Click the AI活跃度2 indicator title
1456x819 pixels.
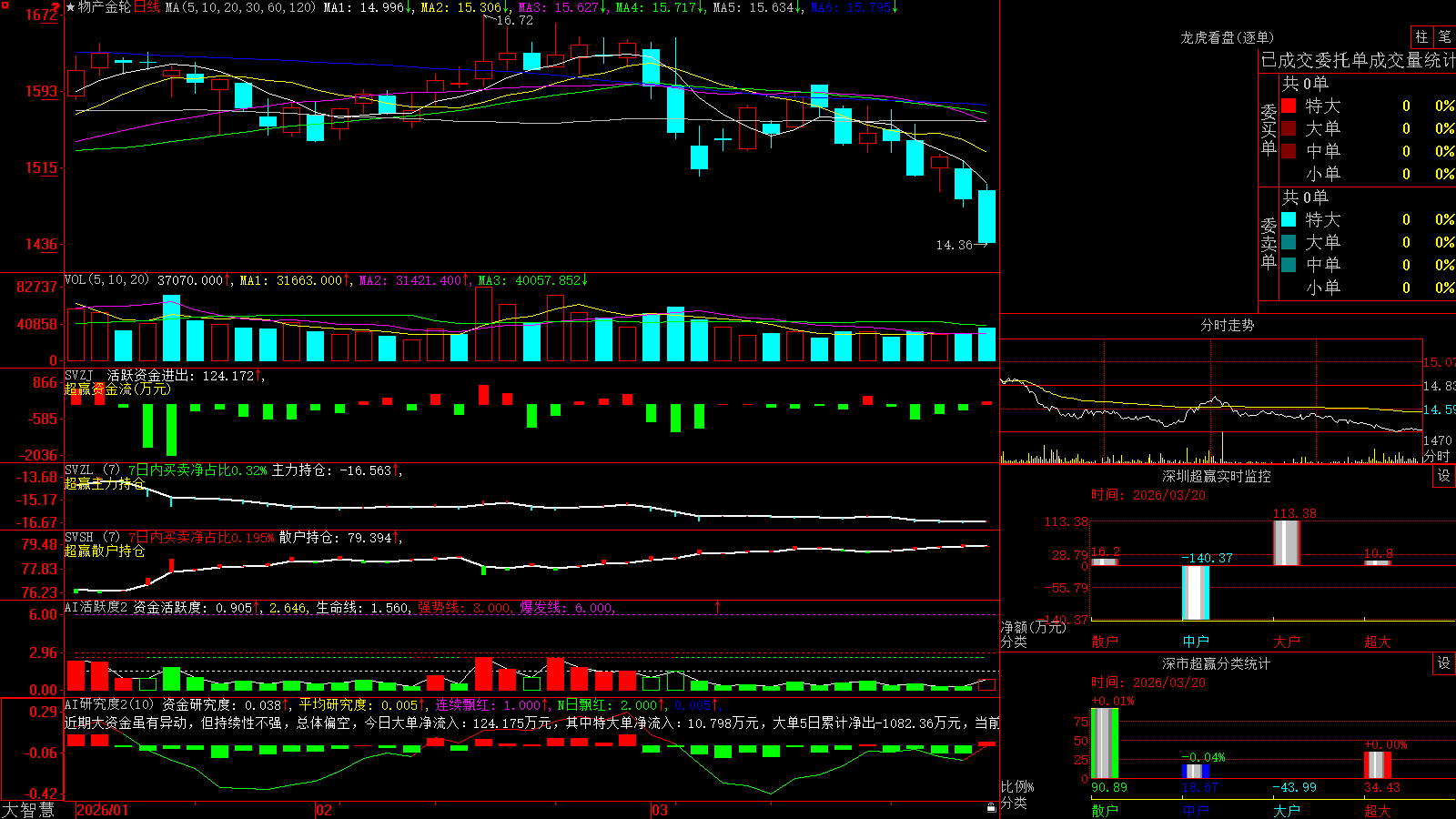pos(96,607)
